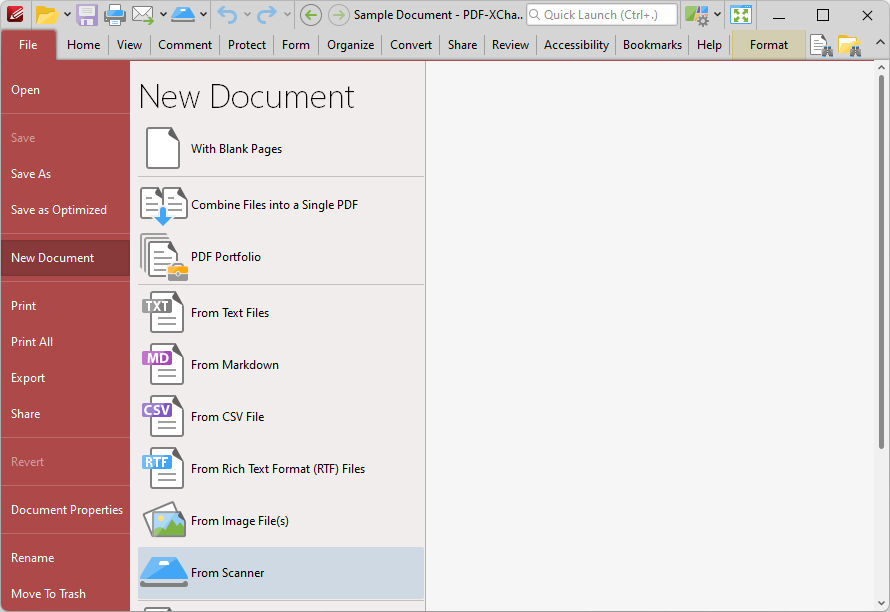The image size is (890, 612).
Task: Switch to the Comment tab
Action: coord(185,45)
